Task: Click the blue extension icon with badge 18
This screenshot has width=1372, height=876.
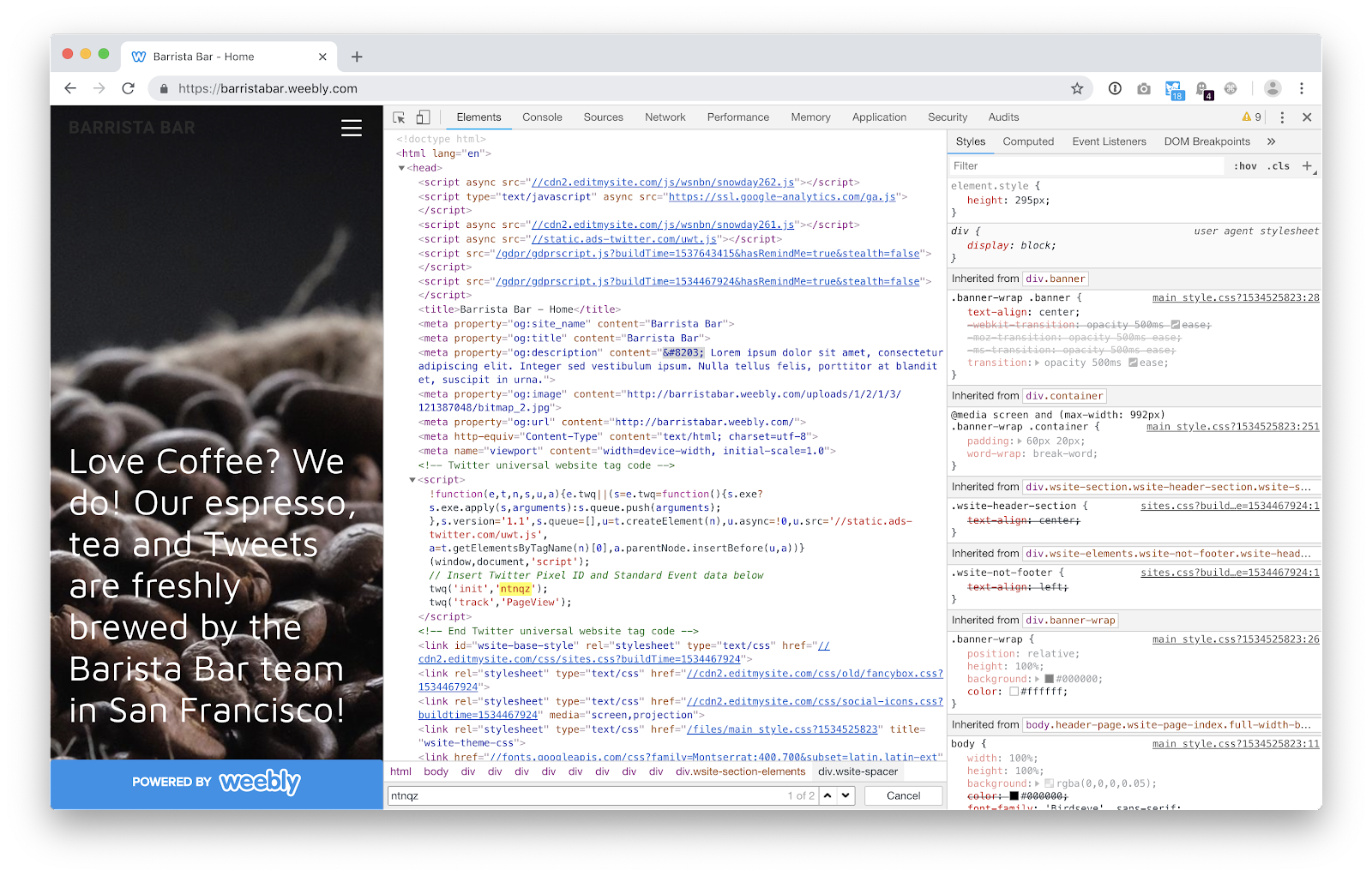Action: [1174, 90]
